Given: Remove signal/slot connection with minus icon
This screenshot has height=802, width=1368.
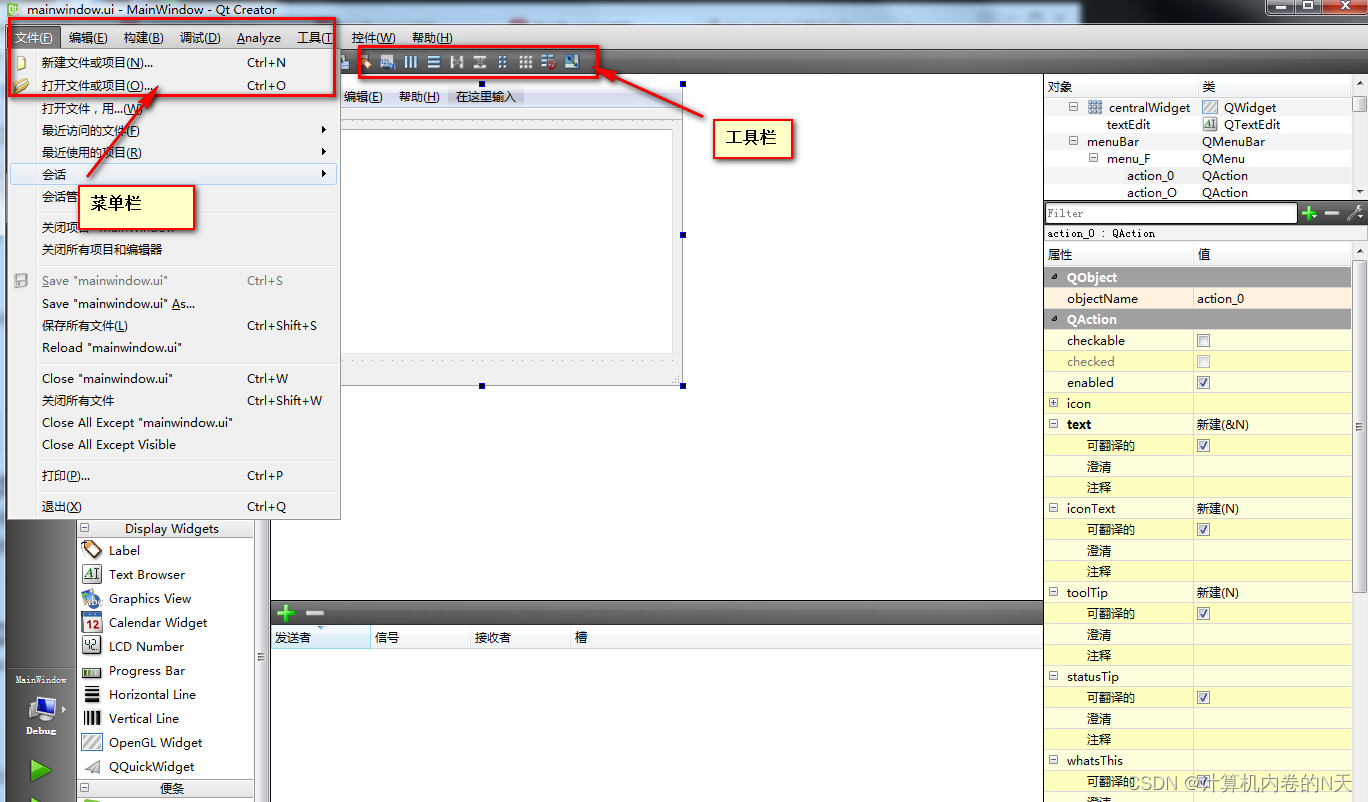Looking at the screenshot, I should (x=314, y=612).
